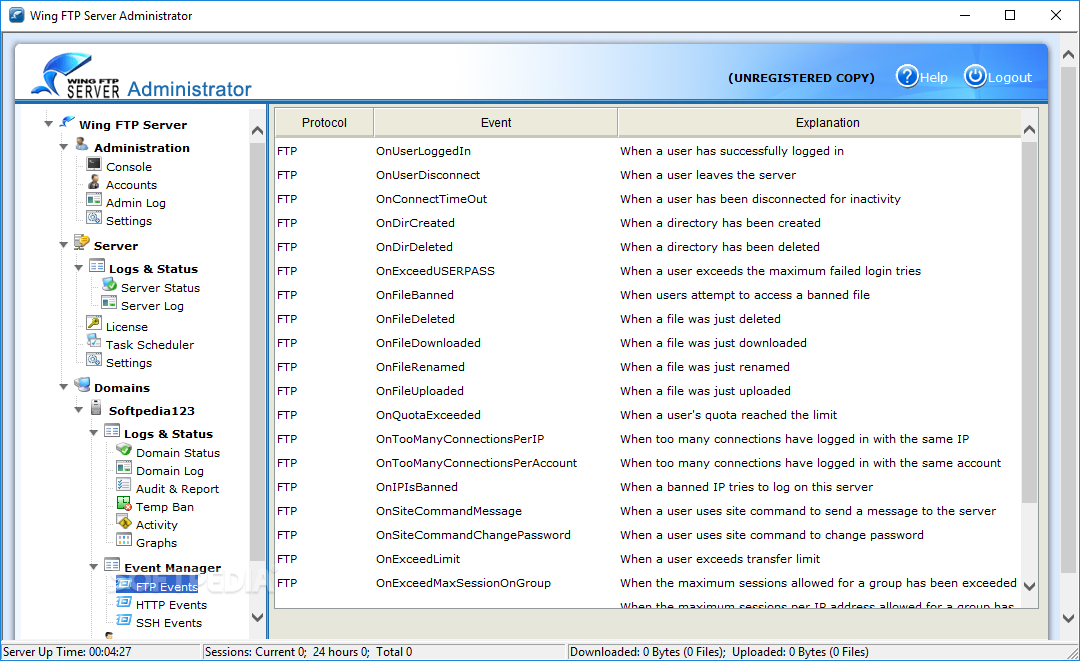Collapse the Event Manager node
The image size is (1080, 661).
point(94,567)
